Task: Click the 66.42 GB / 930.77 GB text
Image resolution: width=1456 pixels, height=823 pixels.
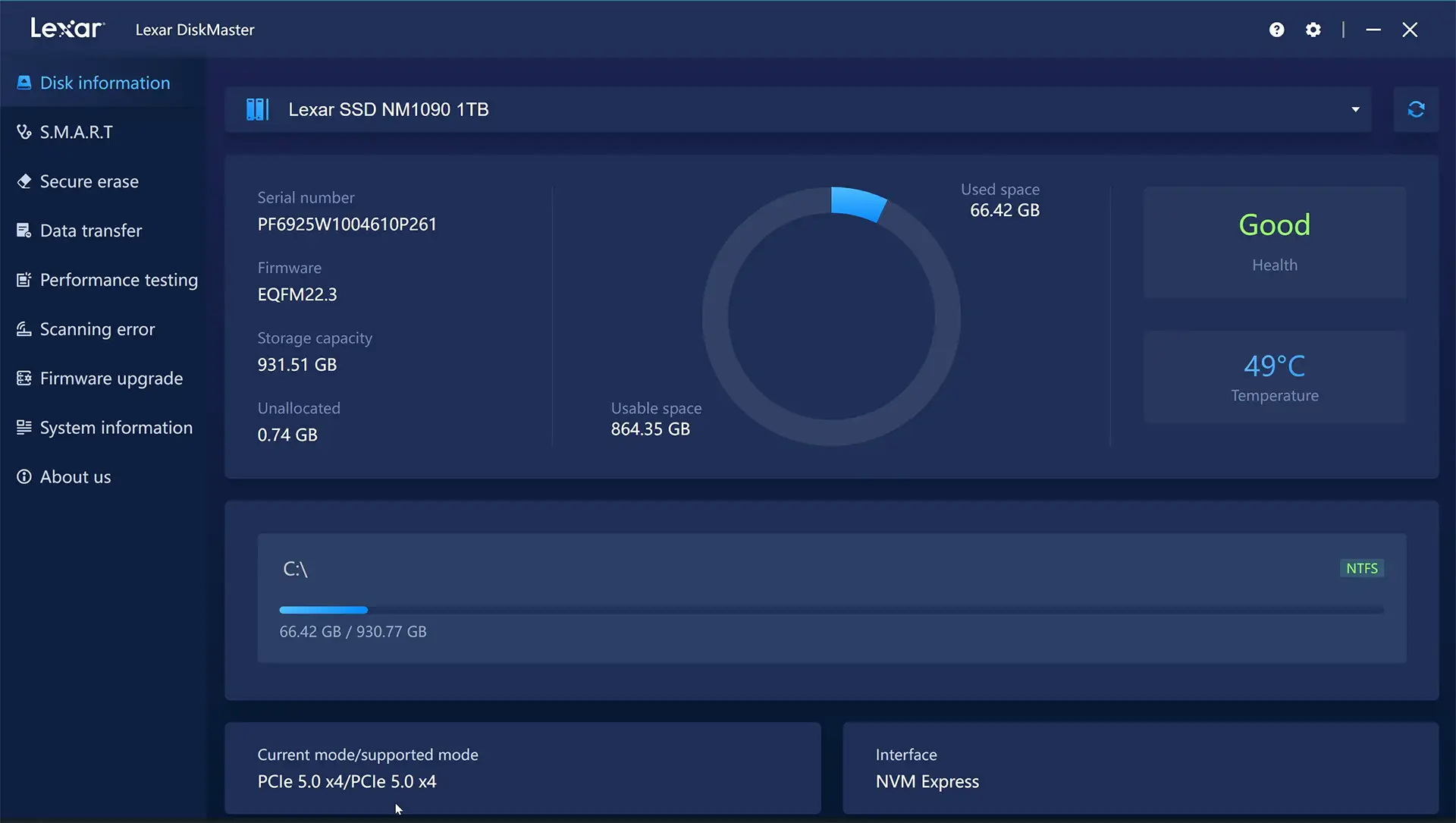Action: (x=353, y=632)
